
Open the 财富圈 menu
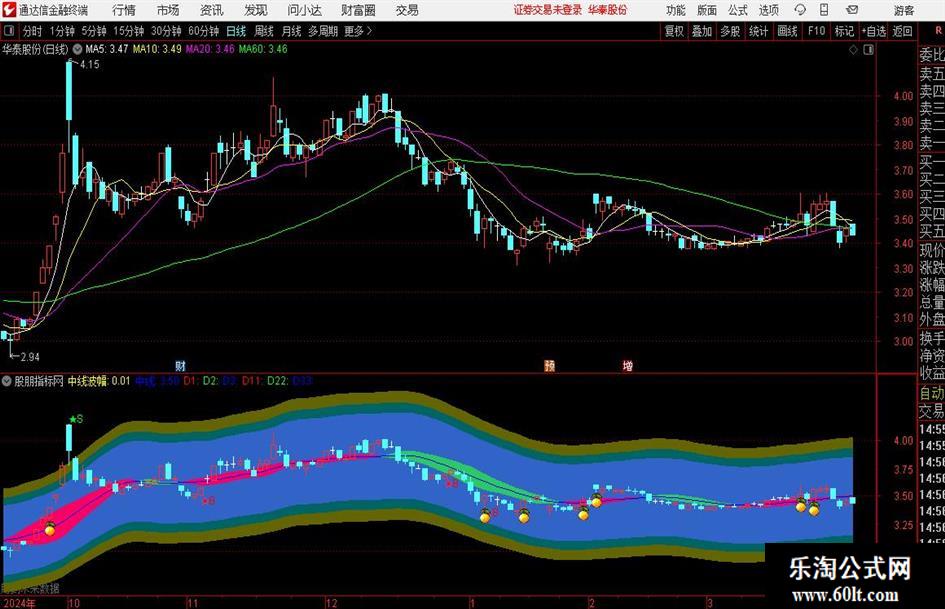(x=358, y=10)
